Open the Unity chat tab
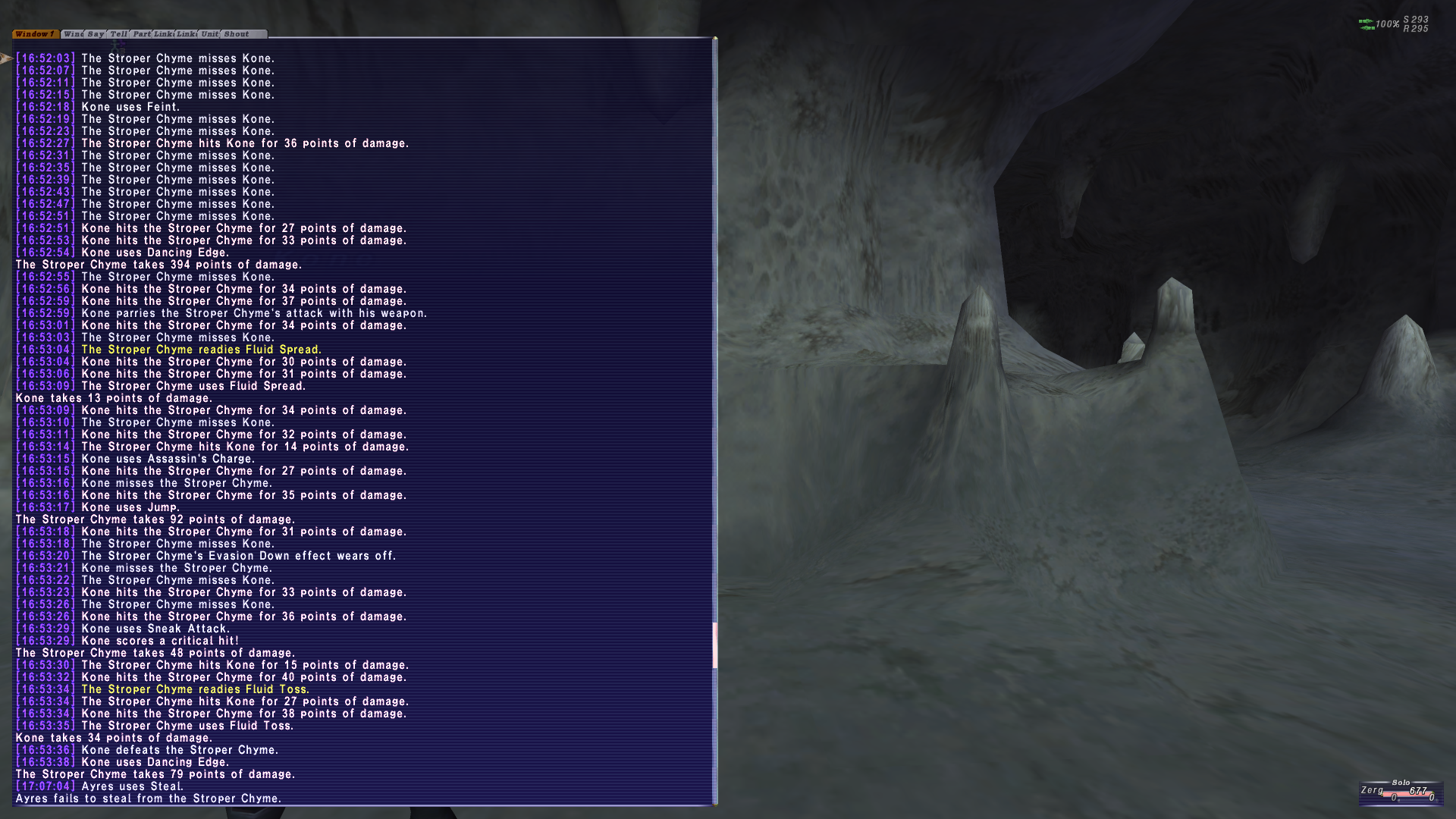This screenshot has width=1456, height=819. click(x=210, y=34)
